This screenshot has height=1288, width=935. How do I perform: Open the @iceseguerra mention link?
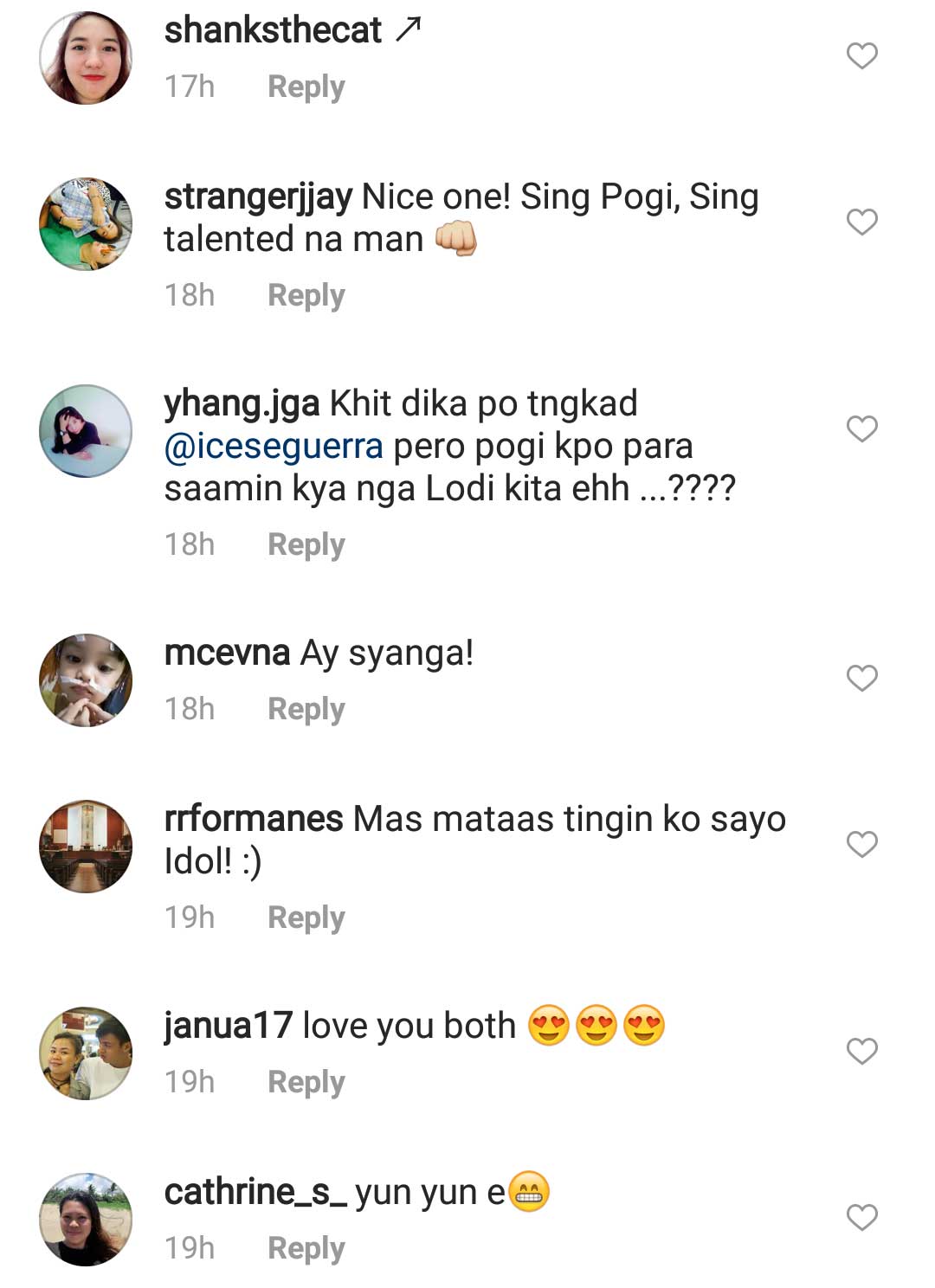(x=274, y=447)
